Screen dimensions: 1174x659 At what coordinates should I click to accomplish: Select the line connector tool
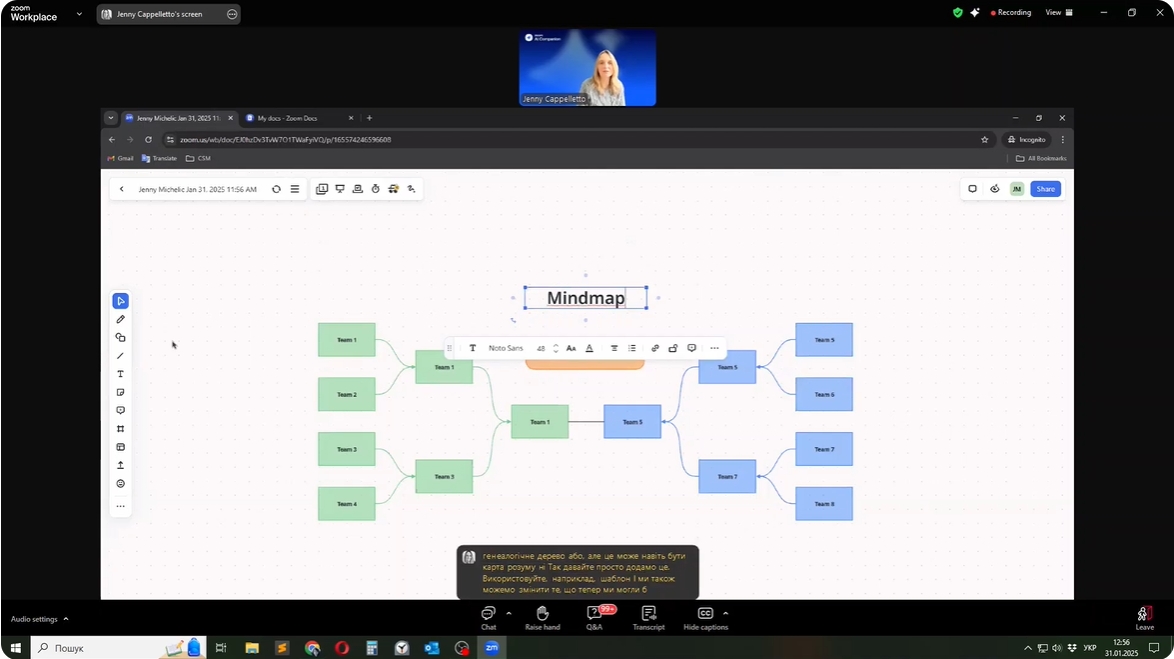121,356
